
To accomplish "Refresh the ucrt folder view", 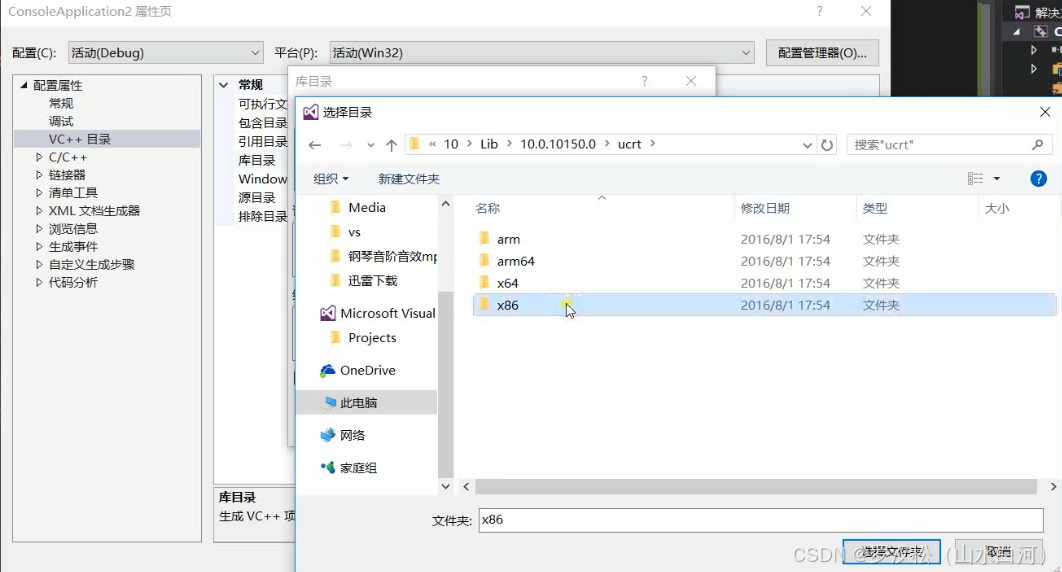I will tap(827, 145).
